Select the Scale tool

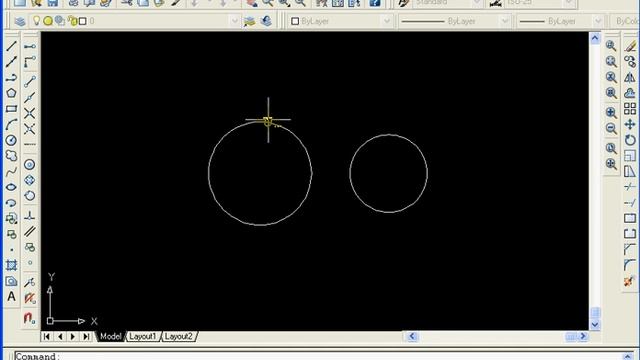630,156
